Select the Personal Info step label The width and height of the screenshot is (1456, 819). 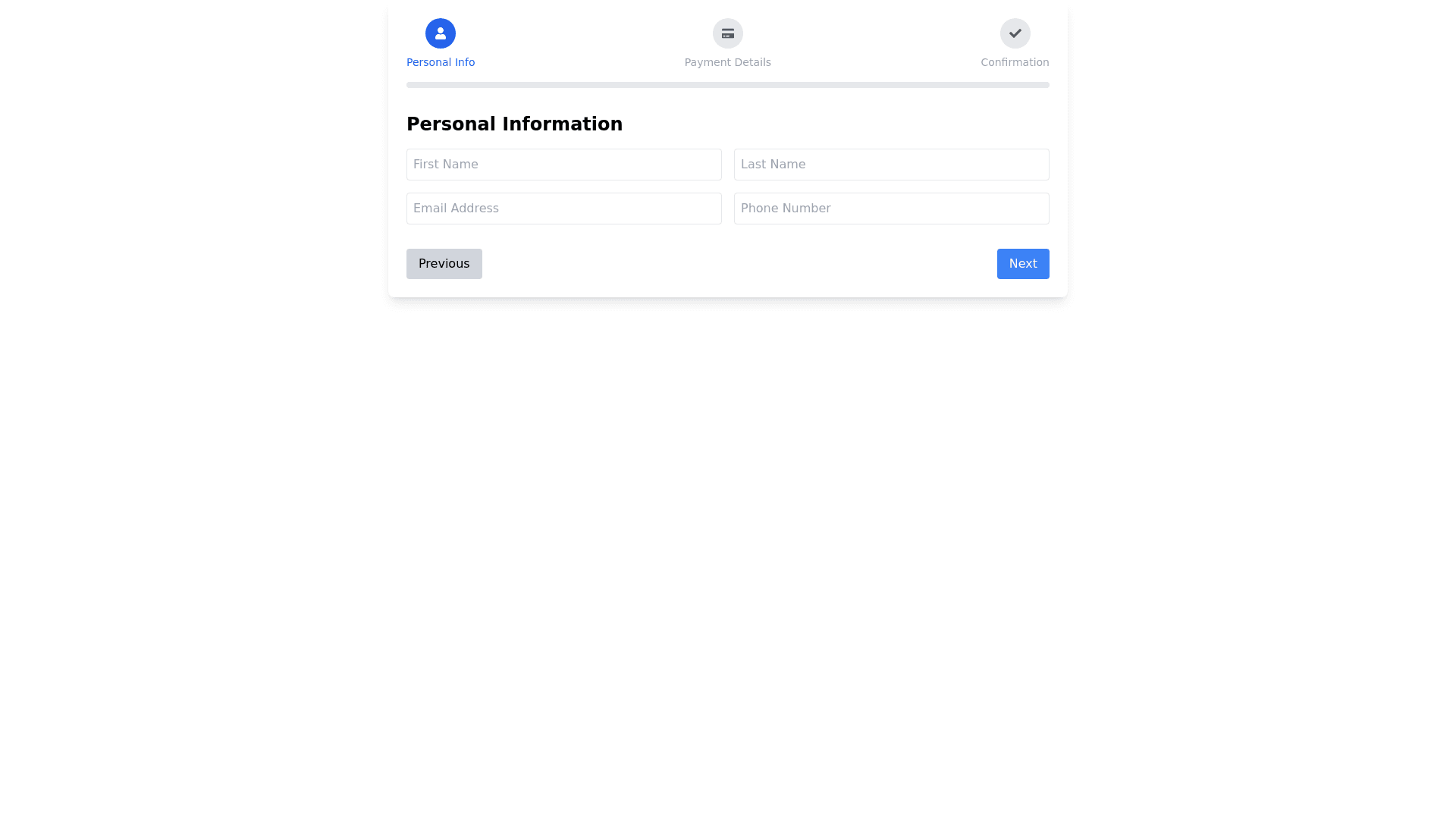[441, 62]
